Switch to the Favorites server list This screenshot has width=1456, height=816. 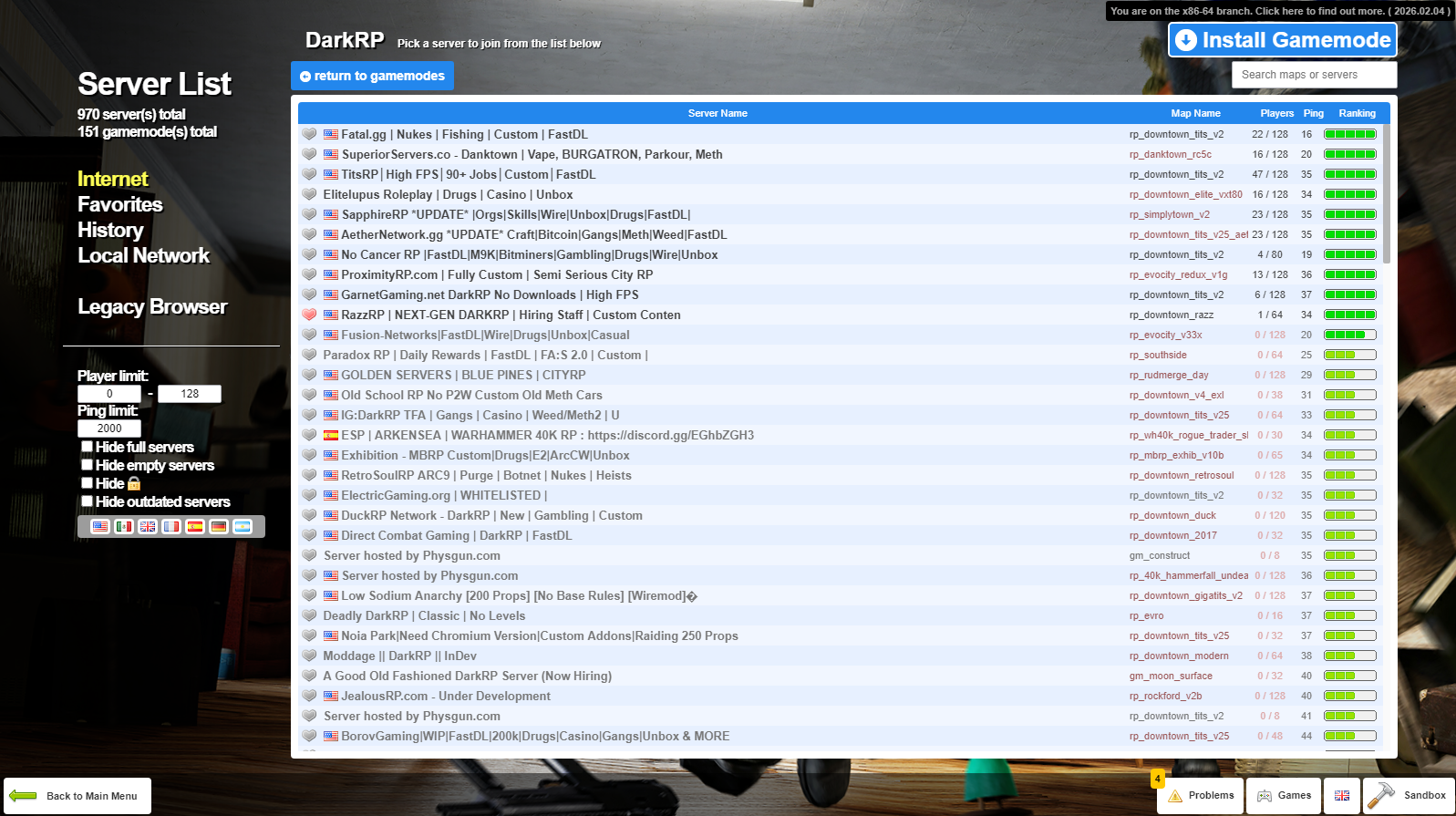tap(119, 205)
